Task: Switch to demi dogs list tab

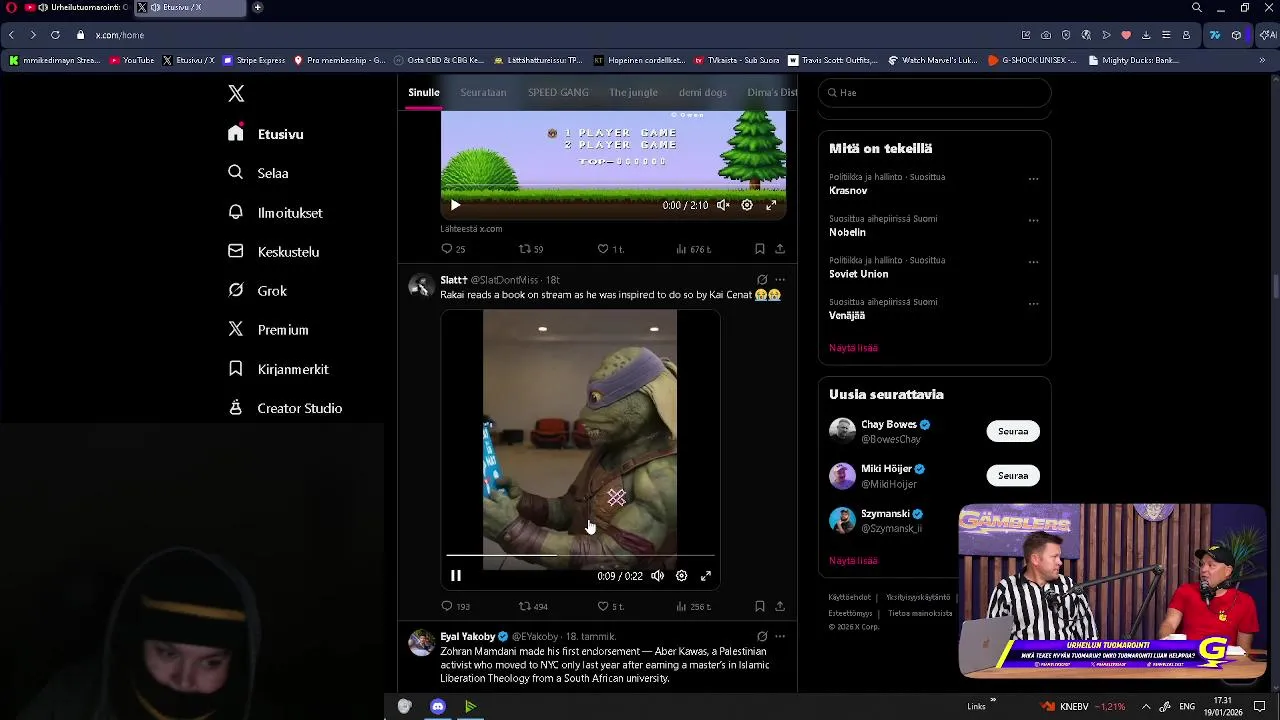Action: pyautogui.click(x=703, y=92)
